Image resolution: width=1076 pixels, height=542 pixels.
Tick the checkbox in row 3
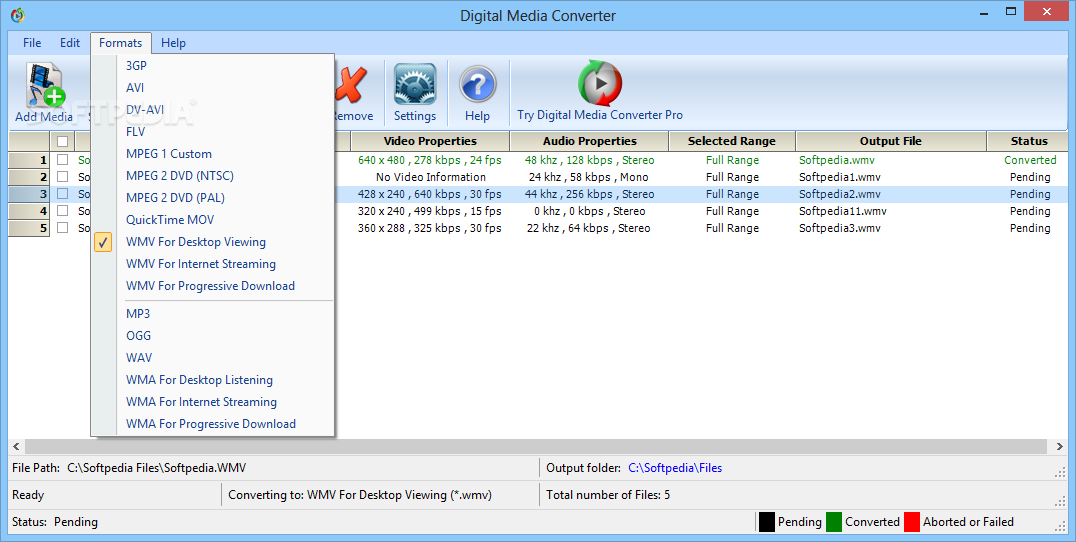tap(62, 193)
